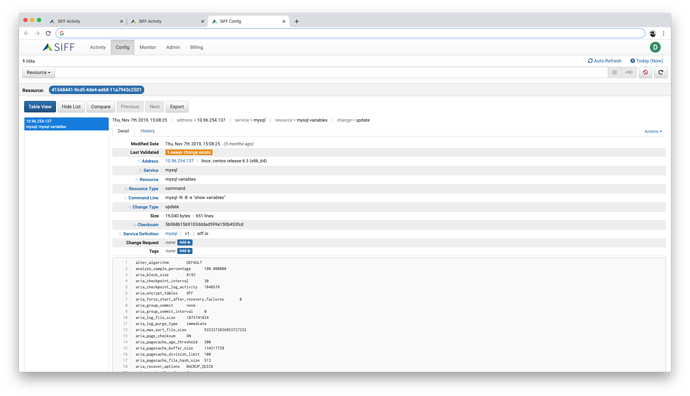Image resolution: width=690 pixels, height=396 pixels.
Task: Click the magnifier icon beside Command Line
Action: [125, 198]
